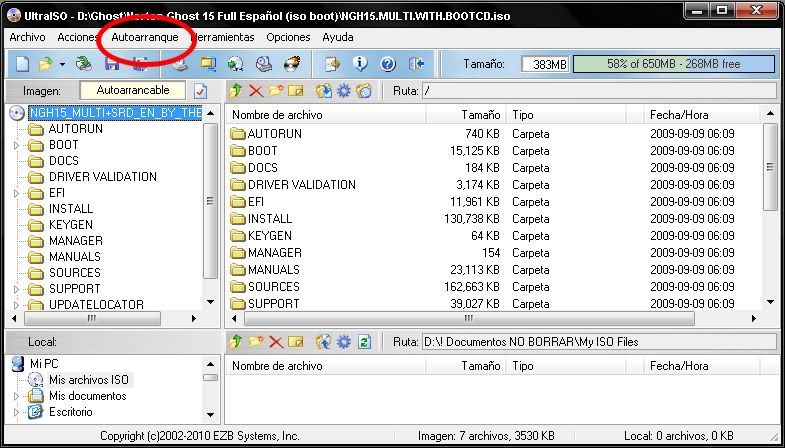Screen dimensions: 785x448
Task: Expand Mis documentos in Local tree
Action: coord(16,396)
